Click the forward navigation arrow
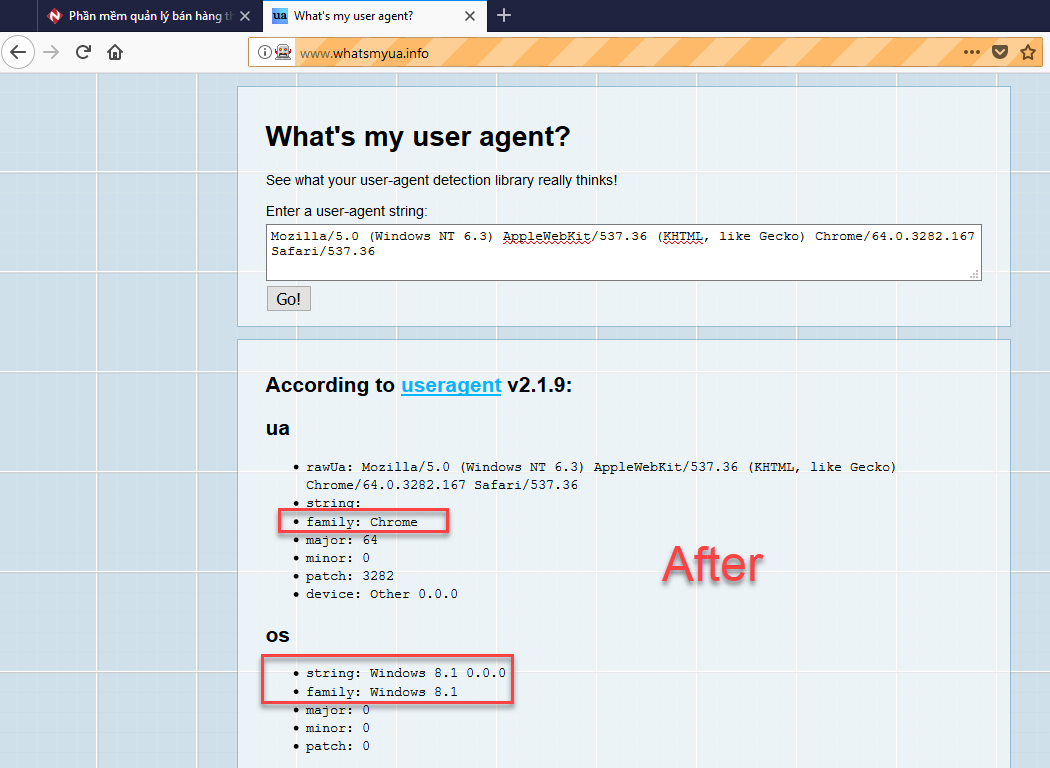The height and width of the screenshot is (768, 1050). [x=51, y=52]
